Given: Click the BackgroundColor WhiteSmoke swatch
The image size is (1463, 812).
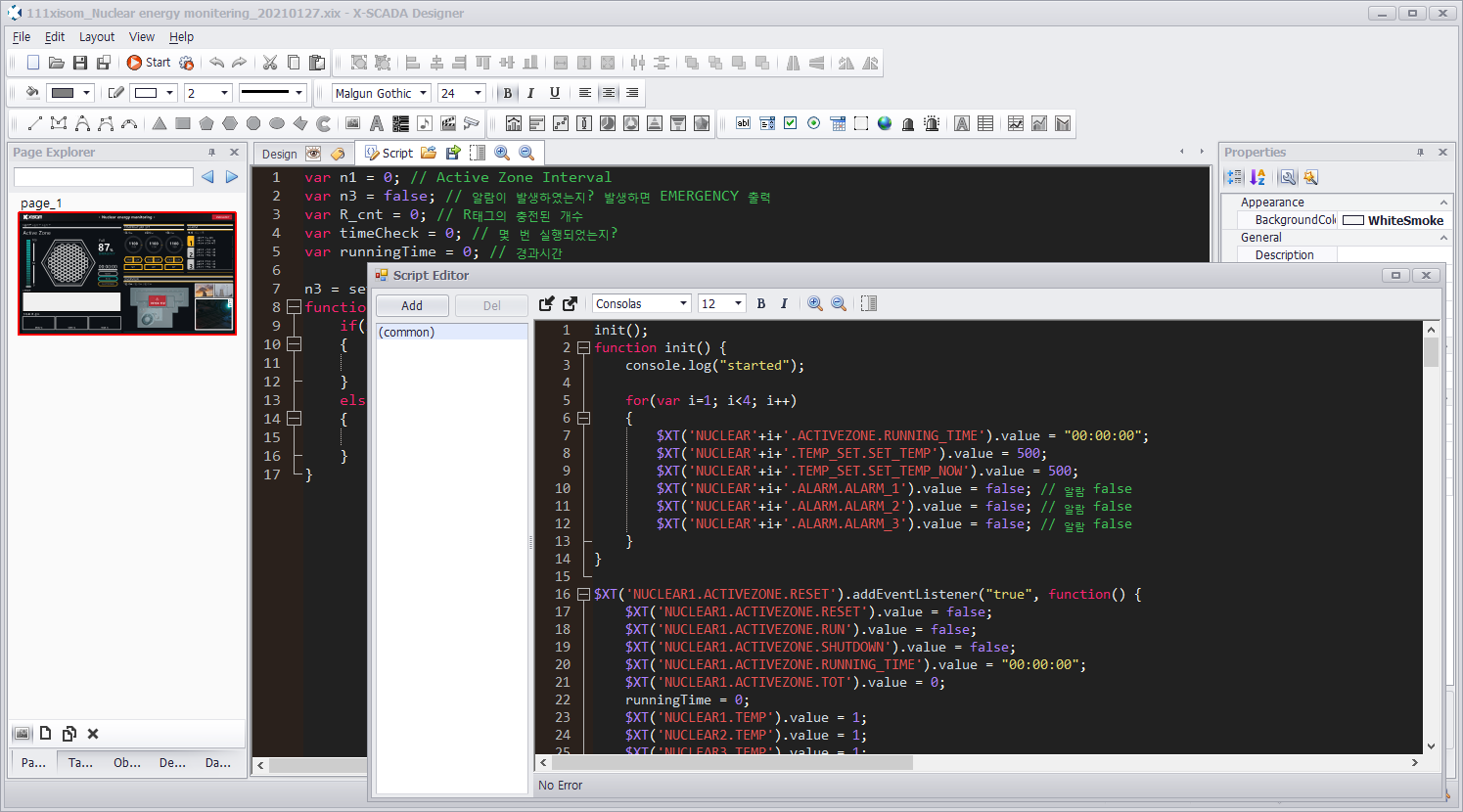Looking at the screenshot, I should coord(1353,220).
